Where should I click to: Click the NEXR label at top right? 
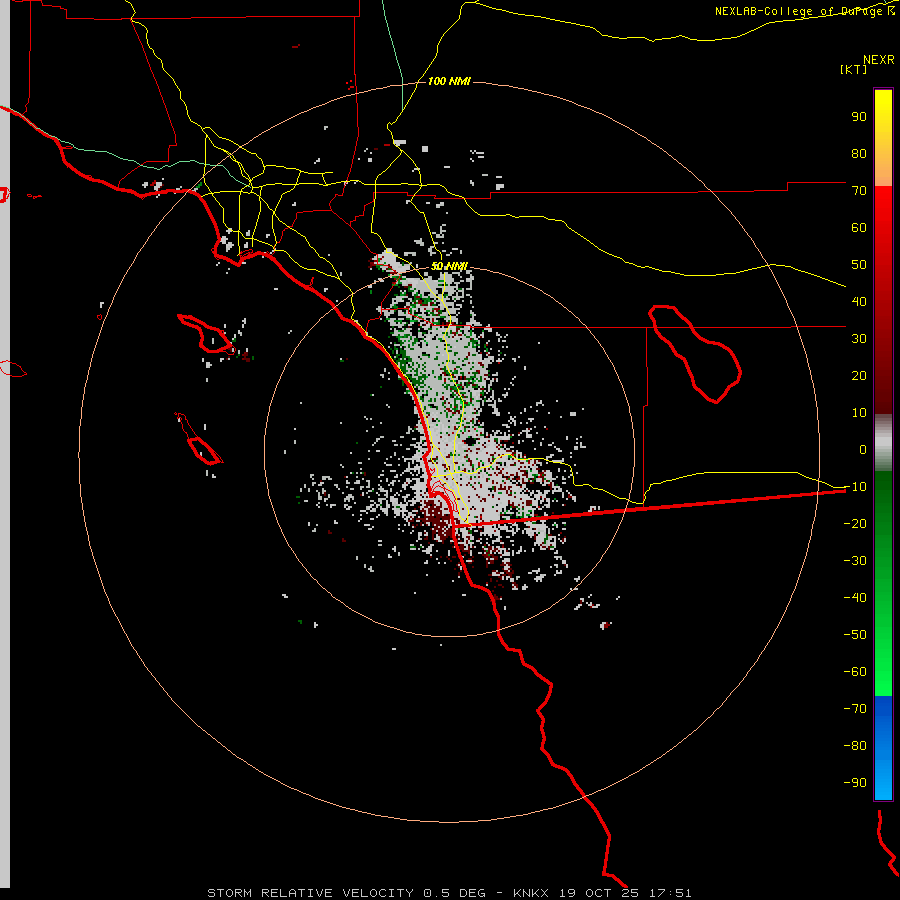pos(879,60)
